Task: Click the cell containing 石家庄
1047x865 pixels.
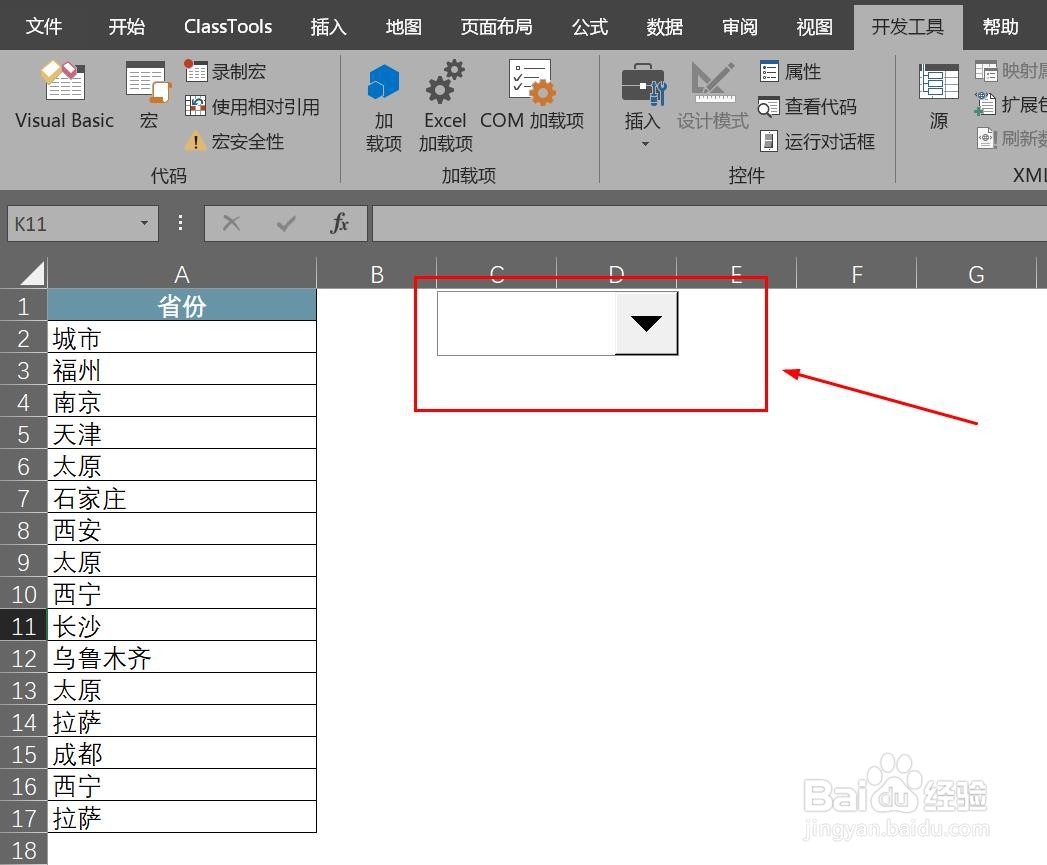Action: coord(182,498)
